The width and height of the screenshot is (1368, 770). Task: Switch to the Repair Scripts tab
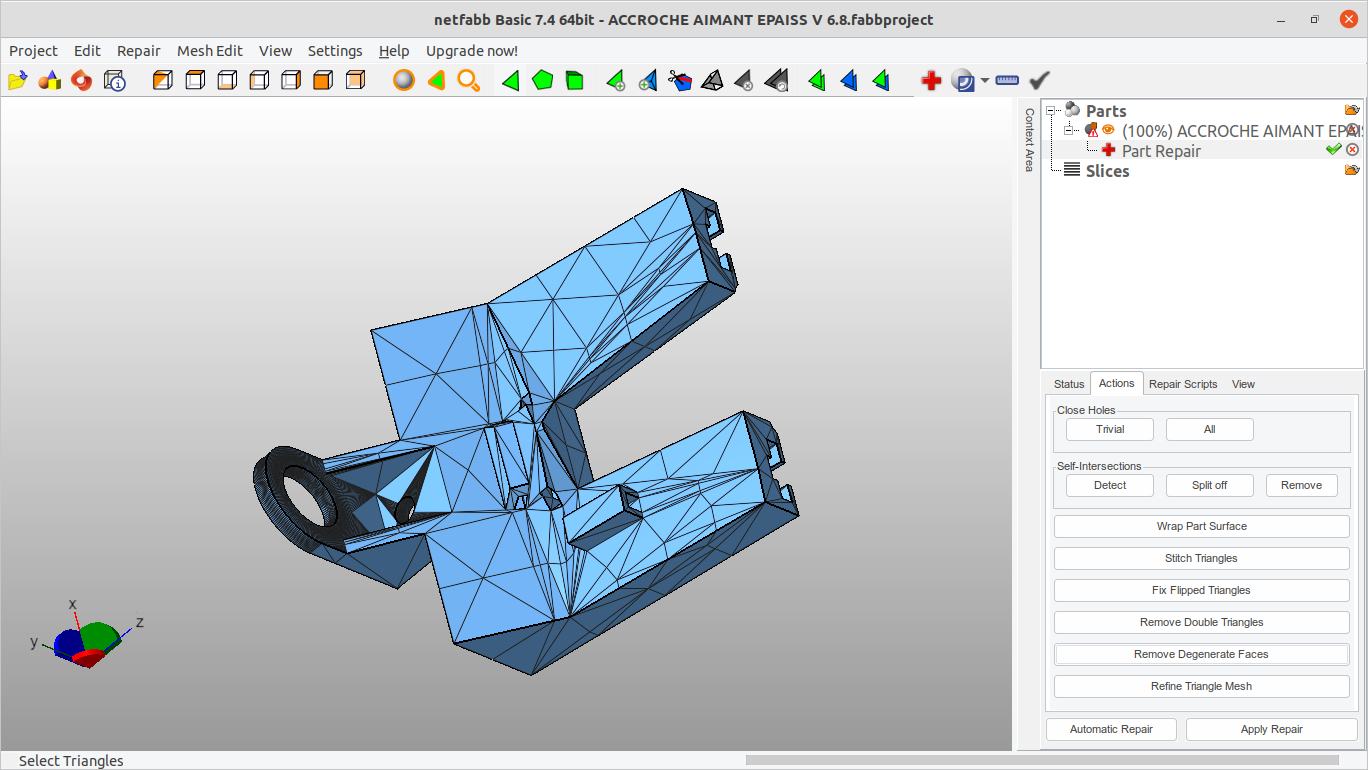coord(1183,384)
